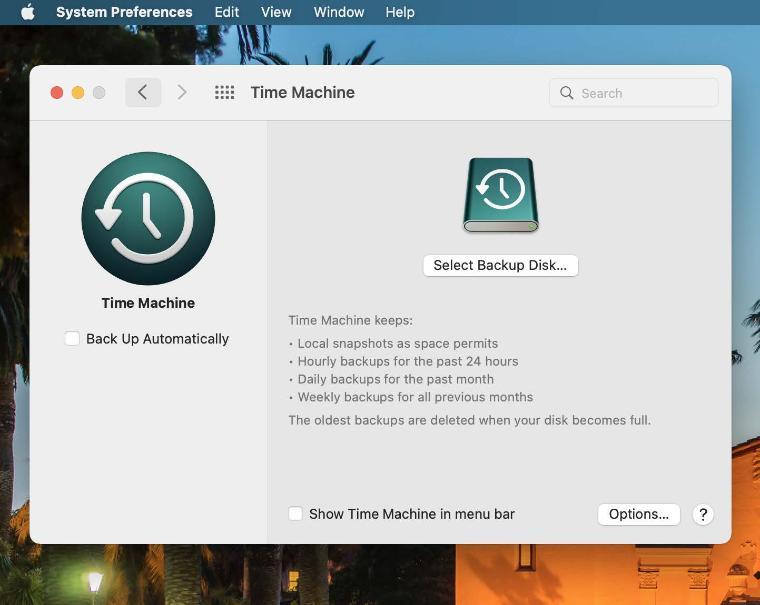Open the Help menu
This screenshot has height=605, width=760.
pyautogui.click(x=400, y=12)
